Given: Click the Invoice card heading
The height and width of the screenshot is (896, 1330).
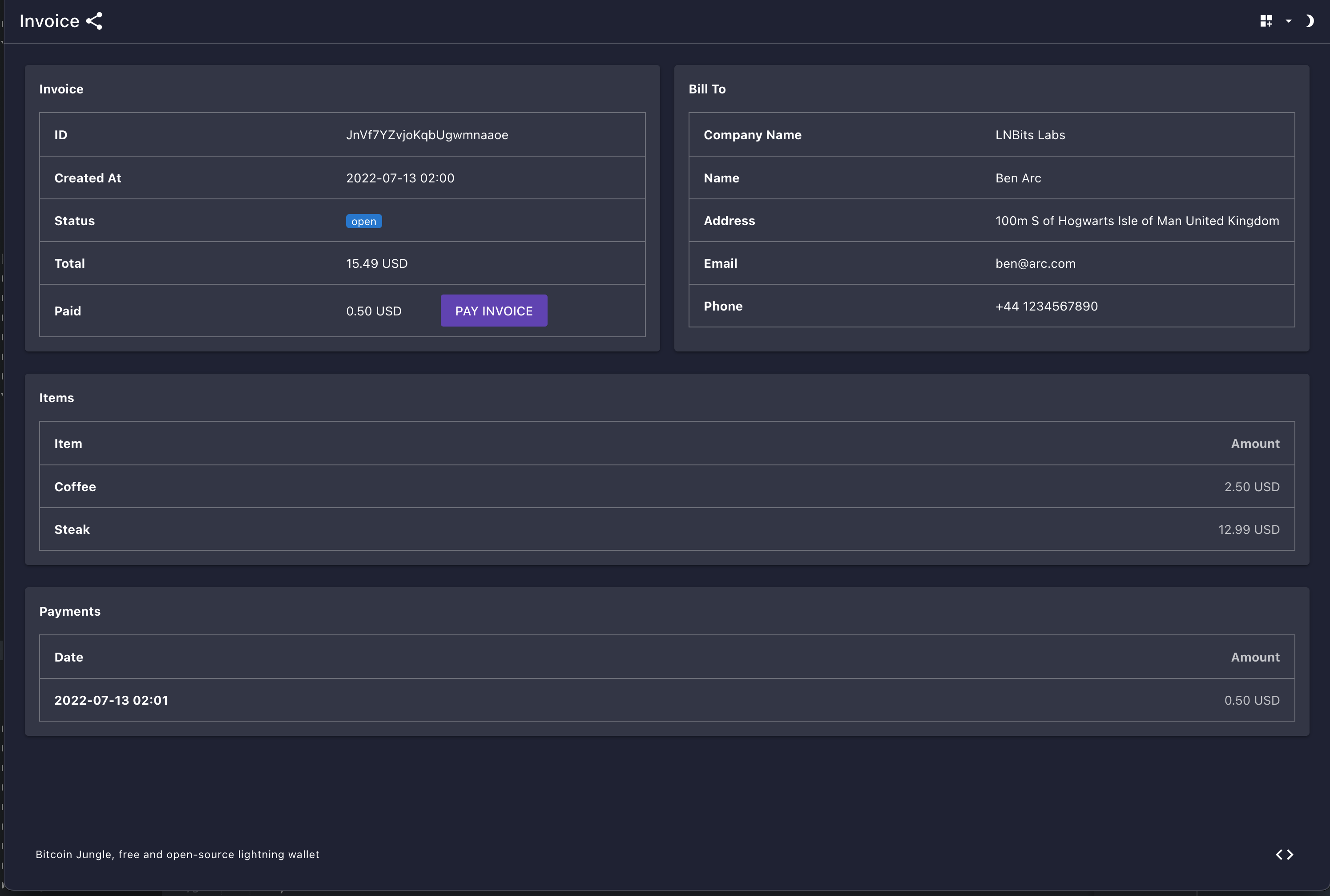Looking at the screenshot, I should click(61, 89).
